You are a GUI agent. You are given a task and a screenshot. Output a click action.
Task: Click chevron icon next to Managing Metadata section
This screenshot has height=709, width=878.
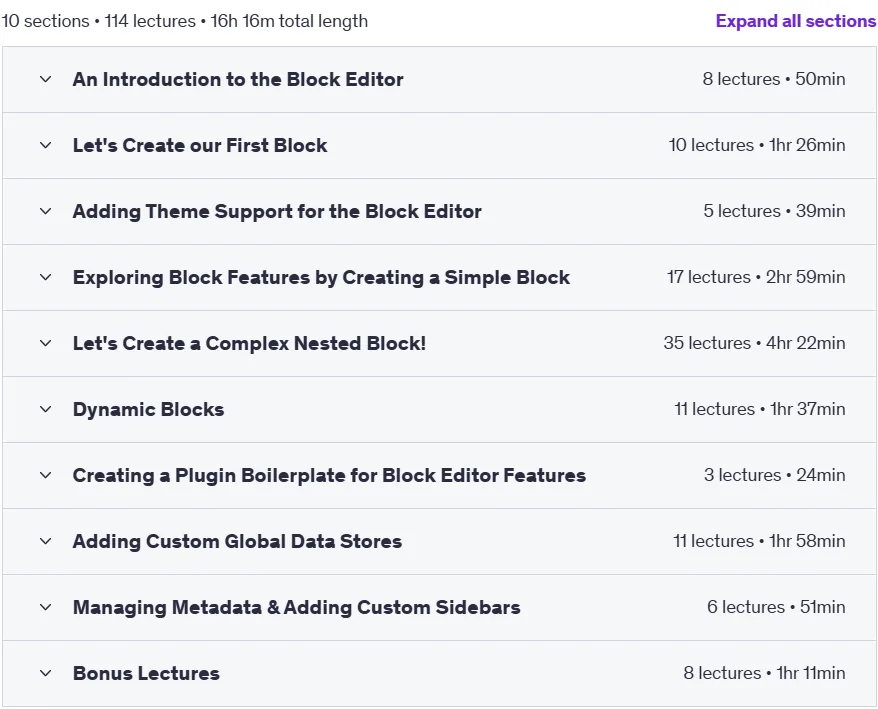tap(46, 608)
